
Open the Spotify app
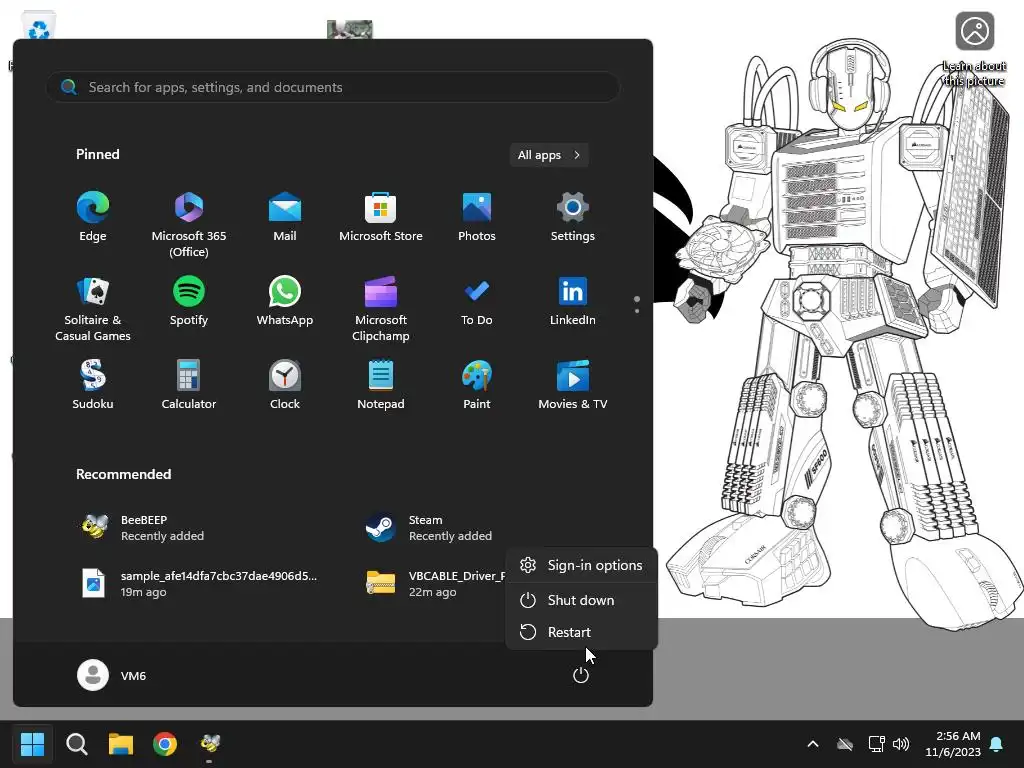[x=189, y=302]
